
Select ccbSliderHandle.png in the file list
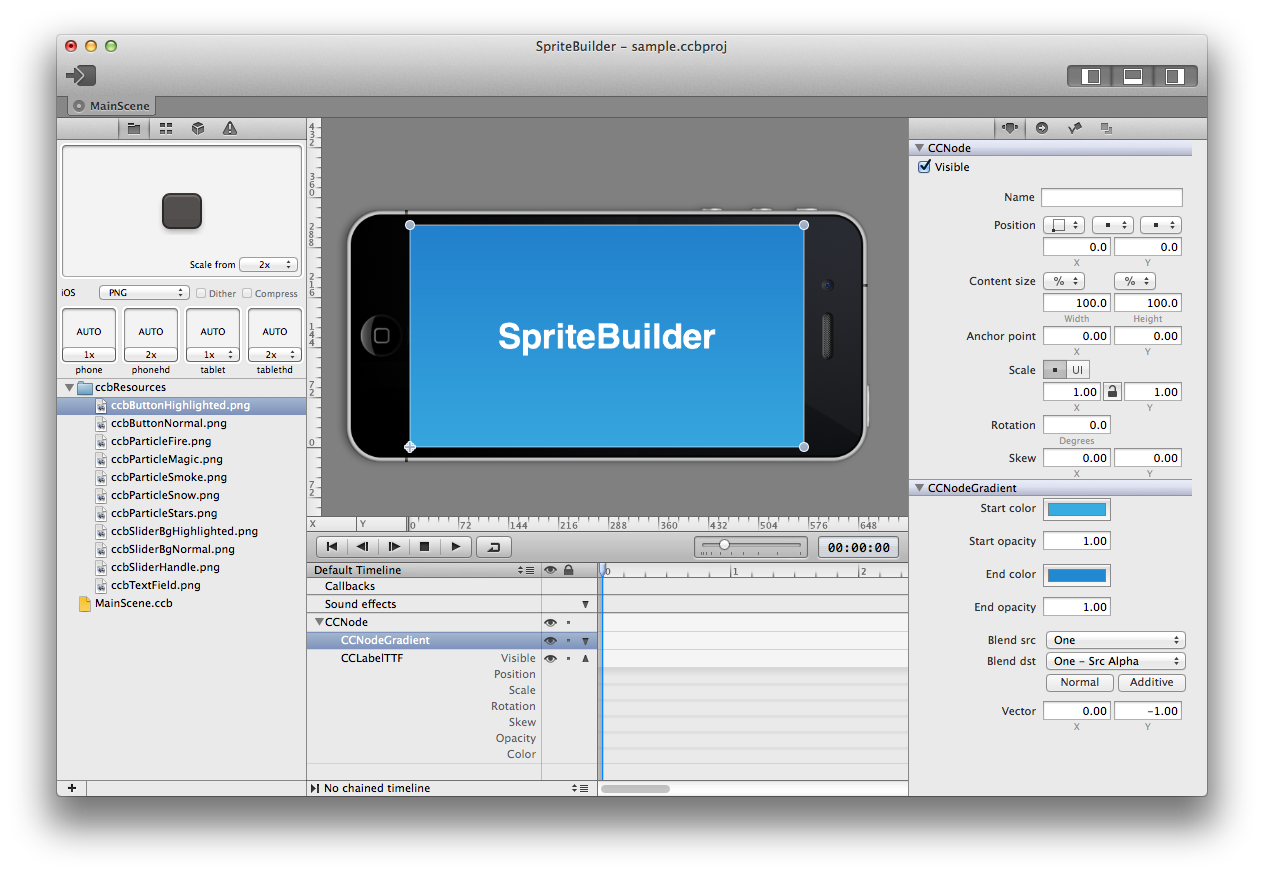point(165,567)
